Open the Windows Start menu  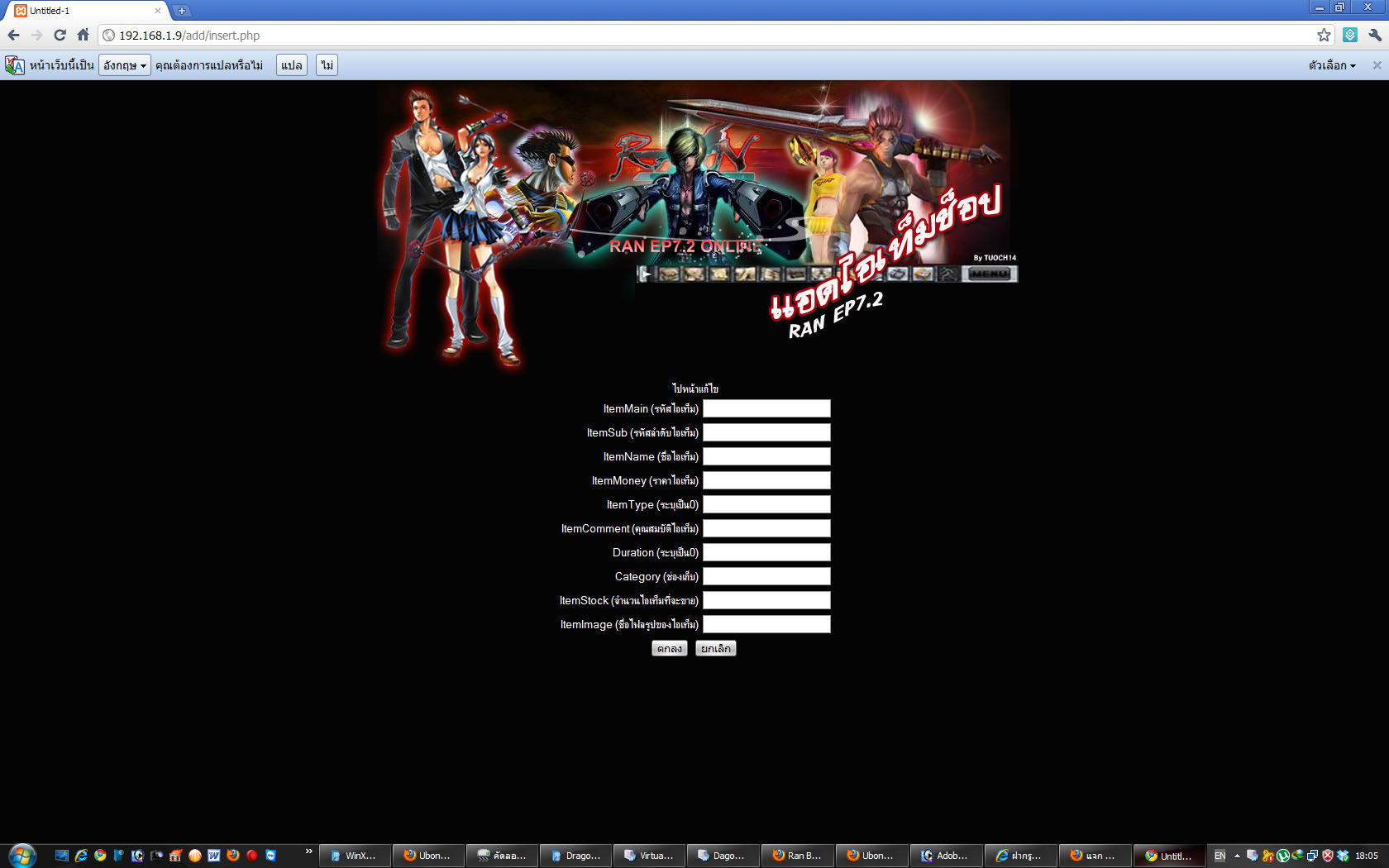coord(21,856)
